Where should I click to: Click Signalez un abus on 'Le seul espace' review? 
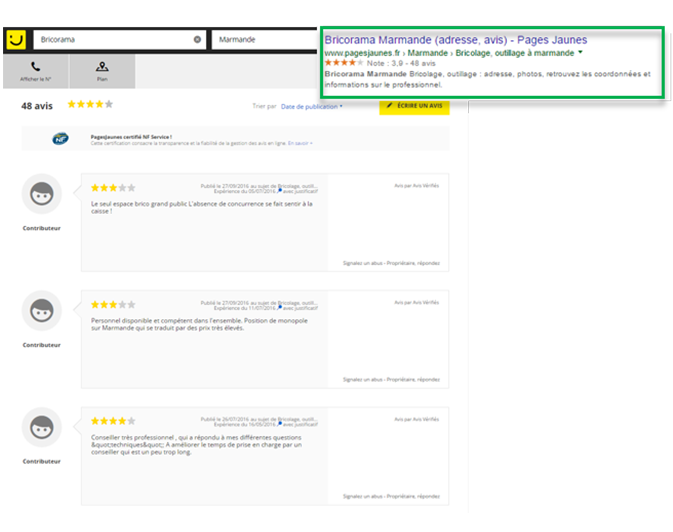click(x=363, y=263)
